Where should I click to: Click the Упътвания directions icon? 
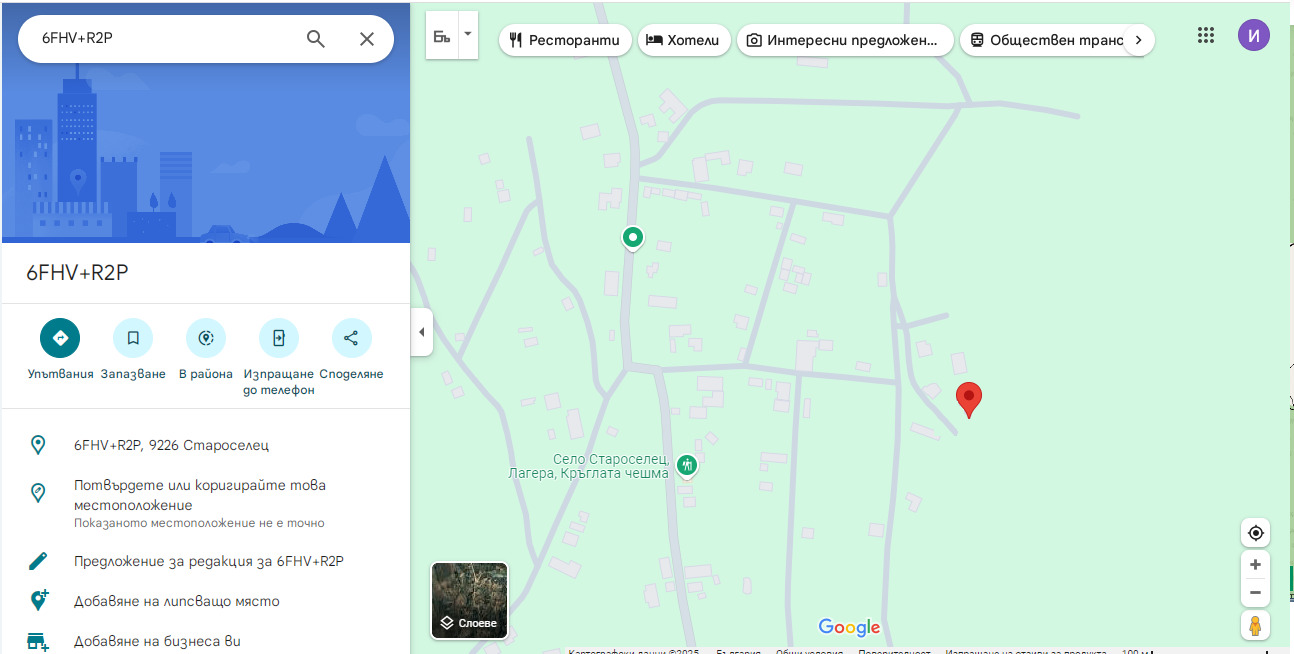tap(60, 338)
